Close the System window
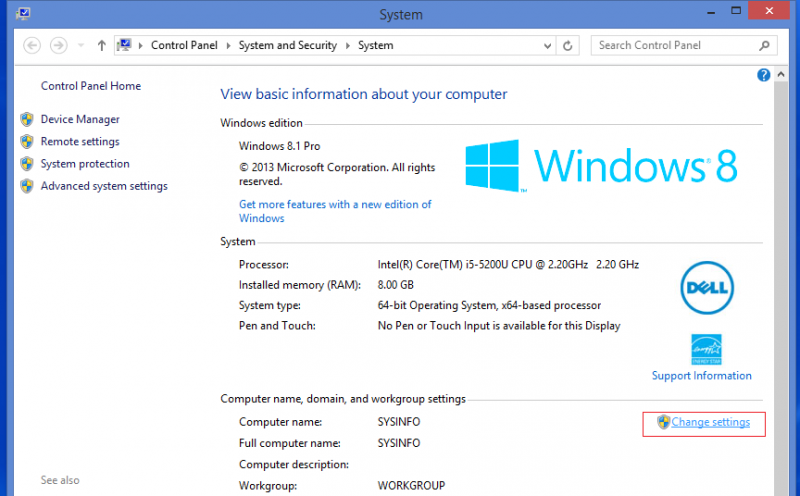This screenshot has height=496, width=800. click(769, 11)
